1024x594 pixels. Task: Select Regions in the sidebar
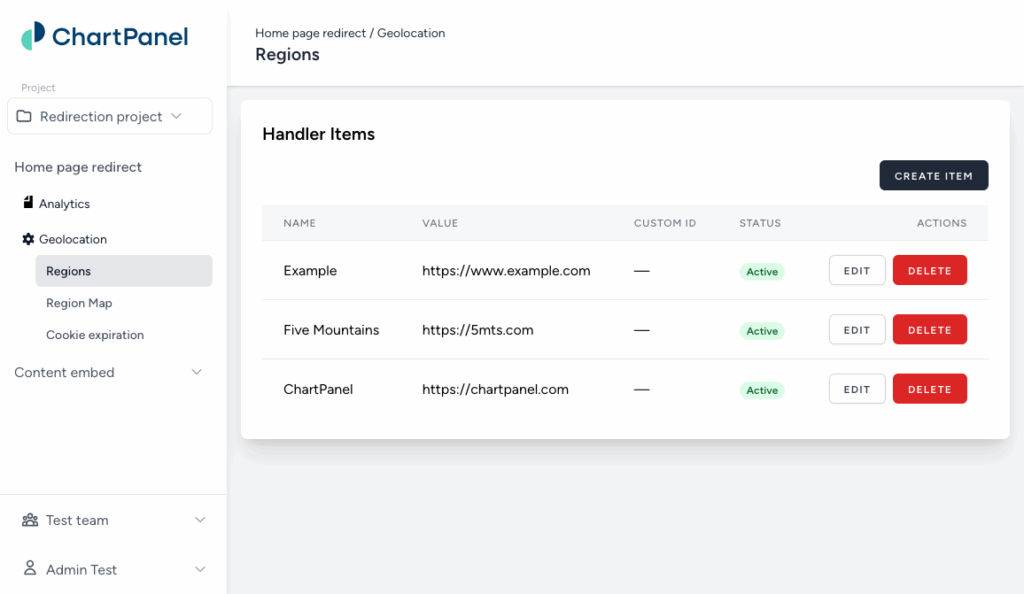[68, 271]
